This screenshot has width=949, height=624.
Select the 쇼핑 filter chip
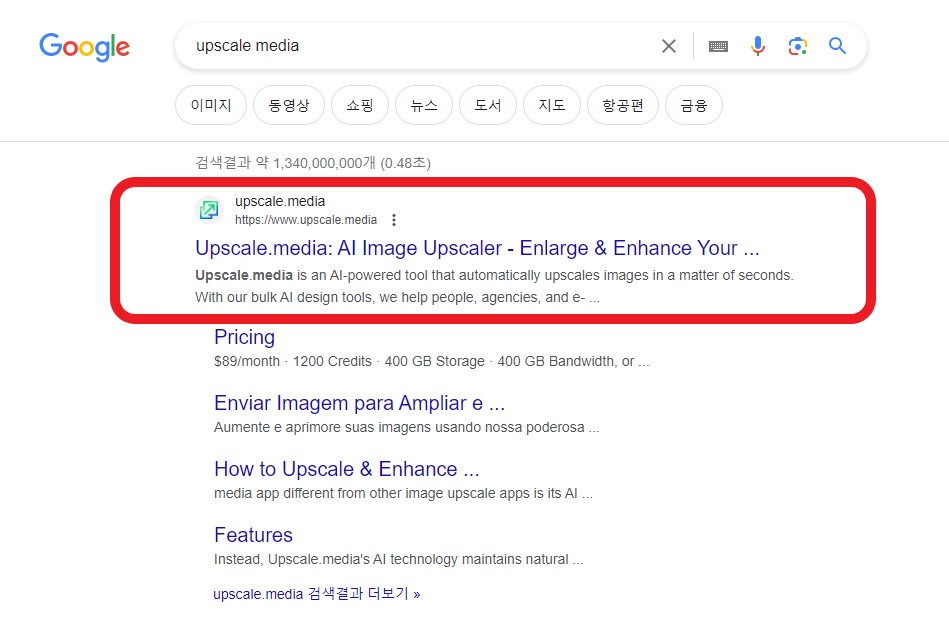point(360,105)
